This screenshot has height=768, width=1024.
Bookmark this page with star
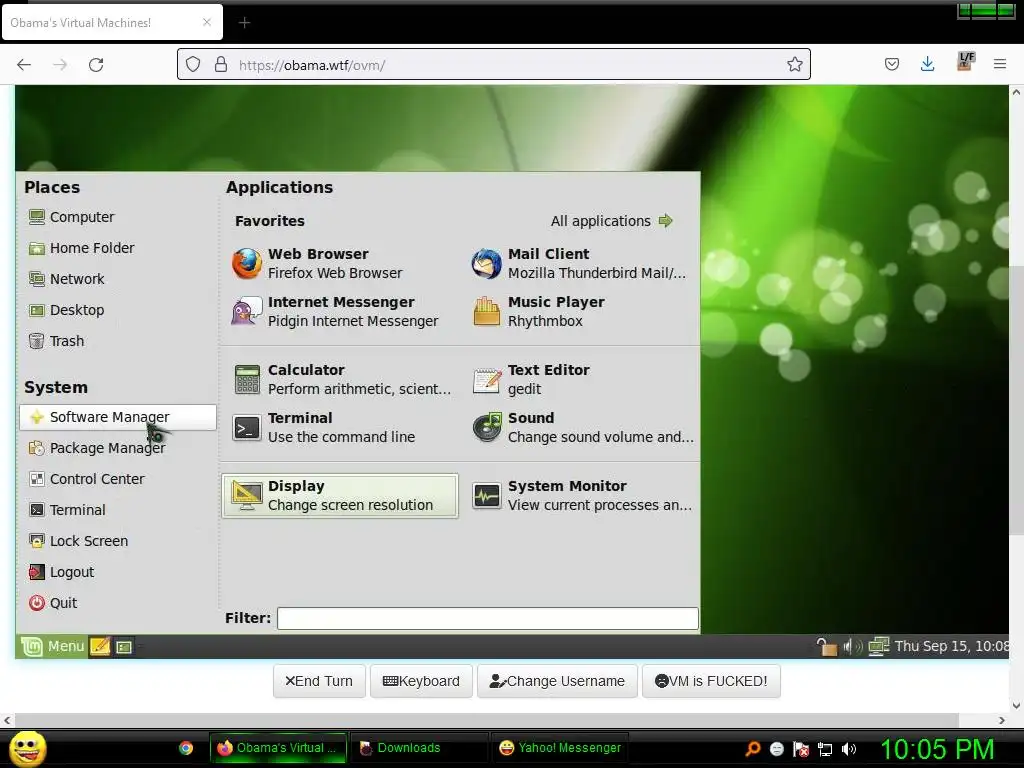[795, 64]
